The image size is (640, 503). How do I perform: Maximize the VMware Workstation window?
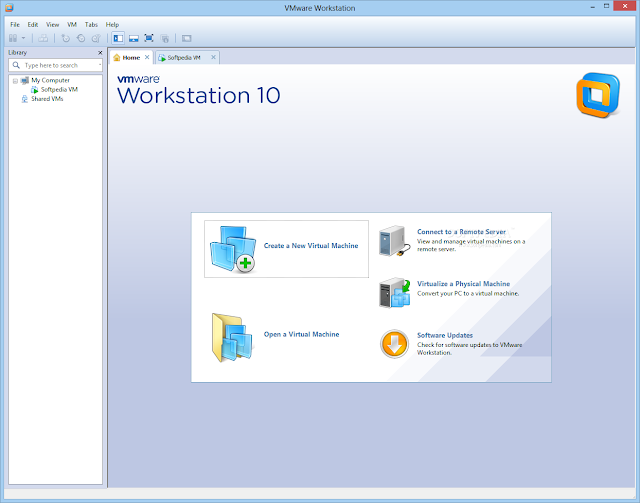607,6
